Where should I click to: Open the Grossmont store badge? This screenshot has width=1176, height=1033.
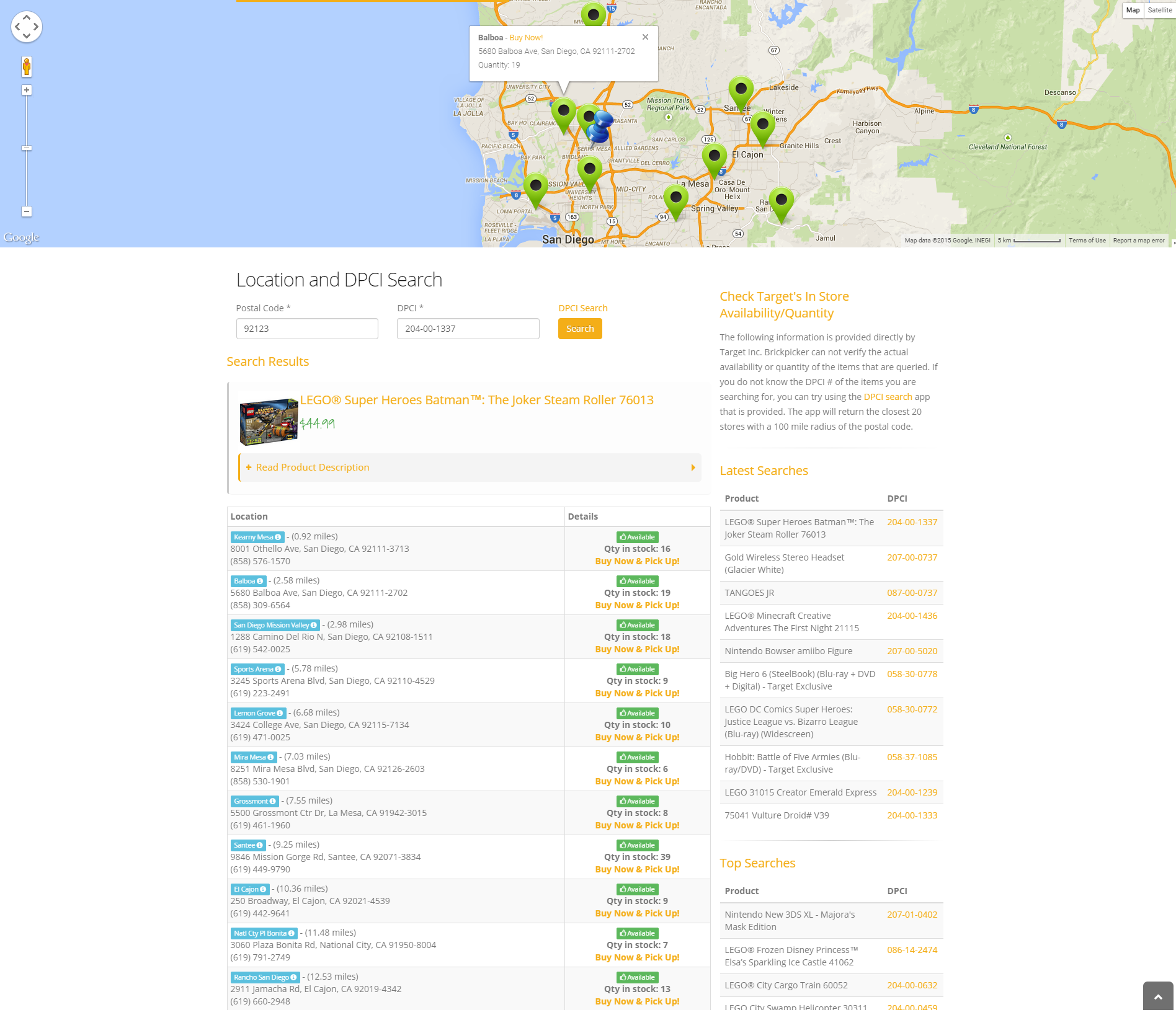pos(255,801)
